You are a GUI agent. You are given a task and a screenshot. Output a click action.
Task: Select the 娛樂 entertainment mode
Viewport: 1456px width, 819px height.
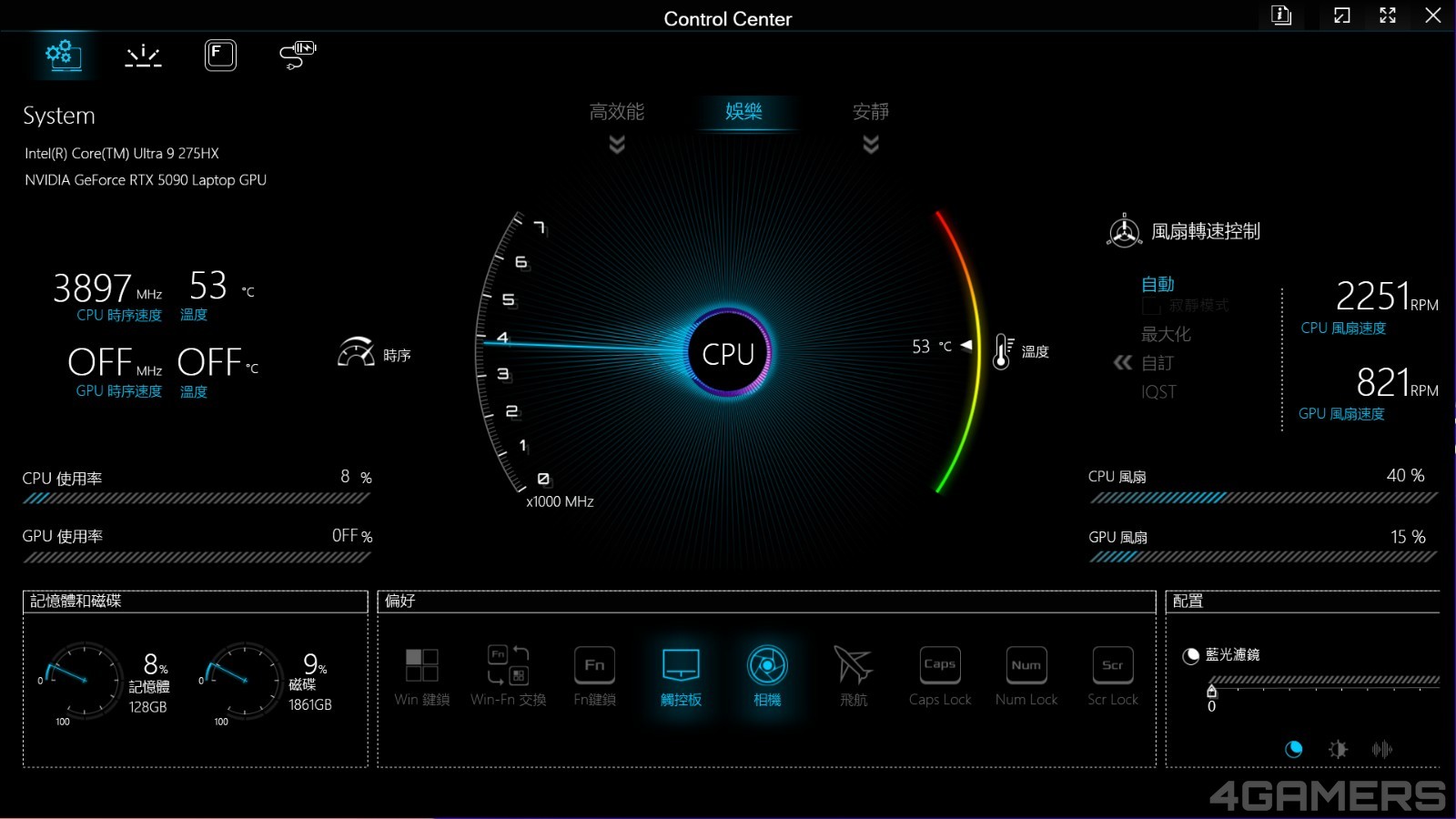pos(743,111)
